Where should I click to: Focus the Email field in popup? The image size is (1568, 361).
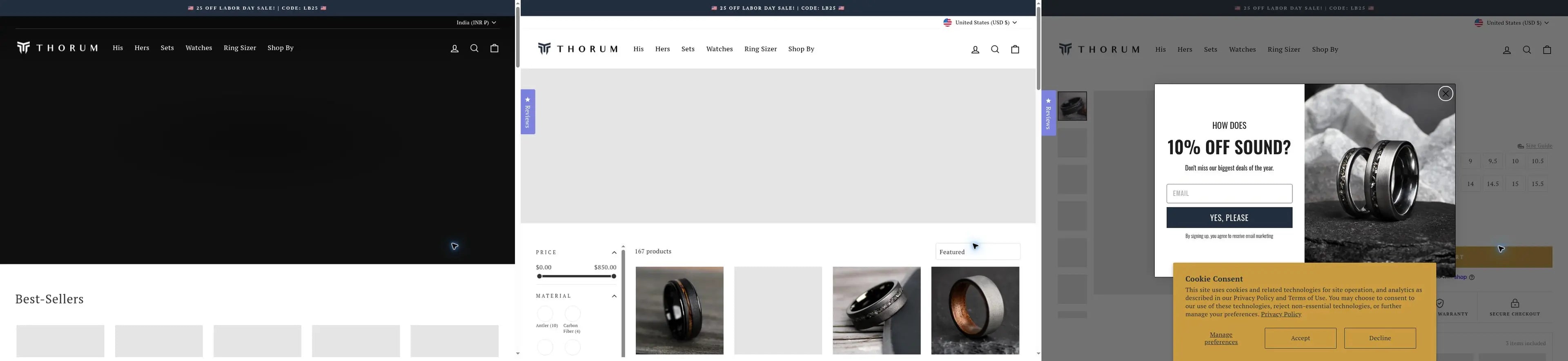[1229, 194]
